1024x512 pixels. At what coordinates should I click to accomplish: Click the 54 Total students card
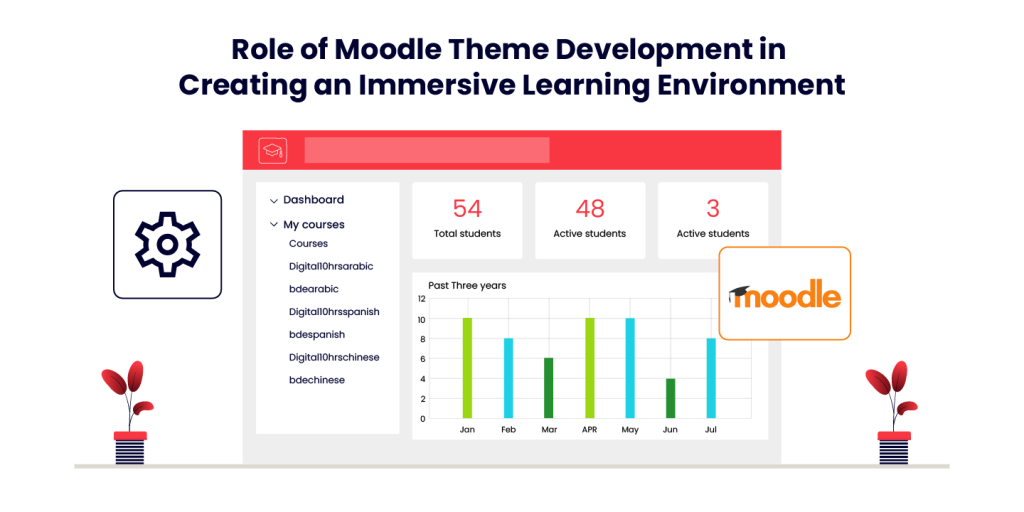(x=467, y=220)
